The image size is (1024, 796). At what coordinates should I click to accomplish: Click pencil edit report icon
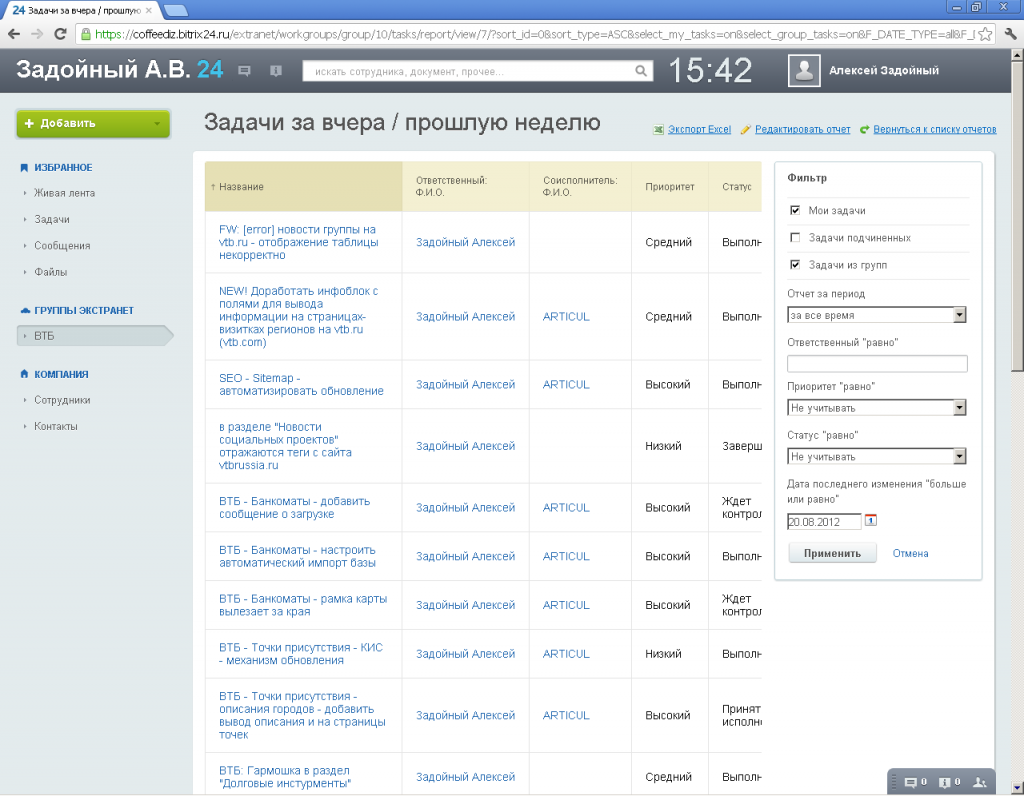tap(745, 129)
